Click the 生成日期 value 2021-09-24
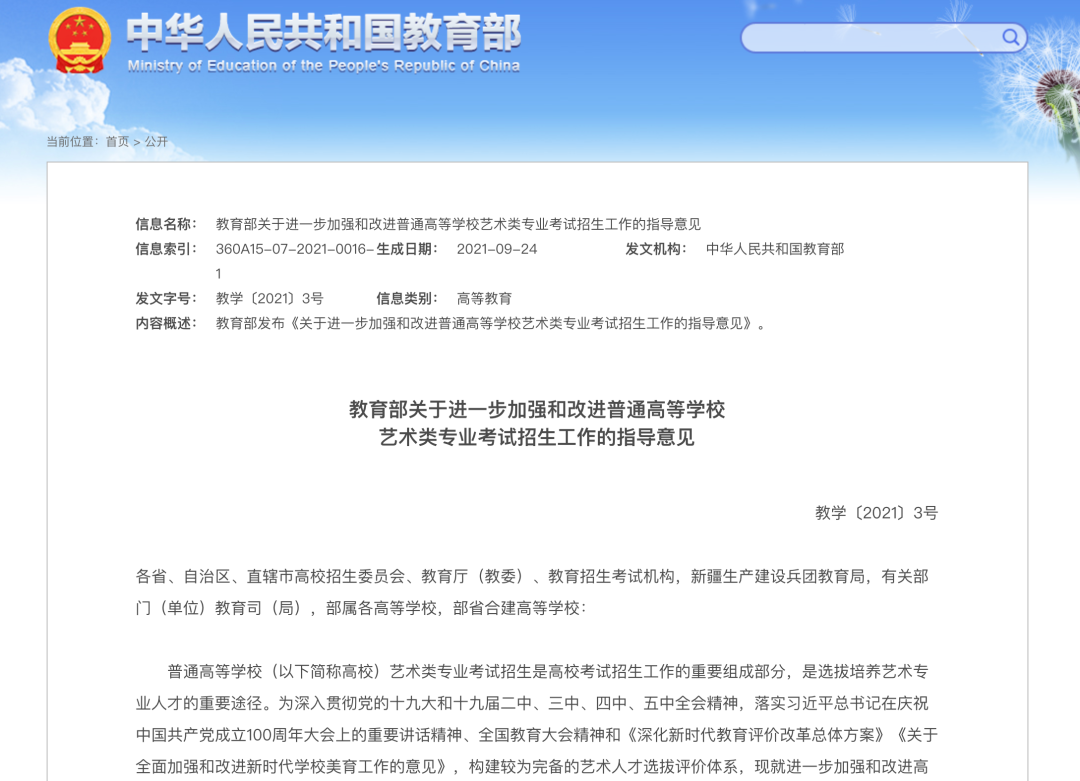 tap(497, 250)
